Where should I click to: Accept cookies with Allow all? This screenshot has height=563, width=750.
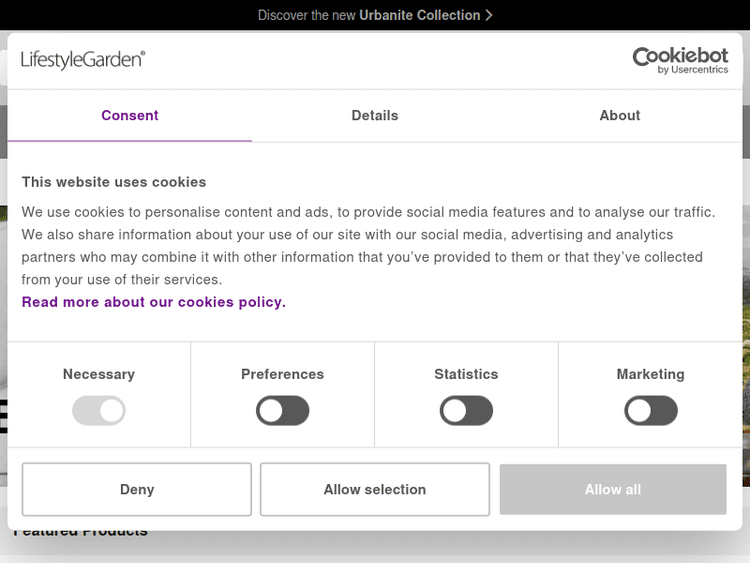[613, 489]
